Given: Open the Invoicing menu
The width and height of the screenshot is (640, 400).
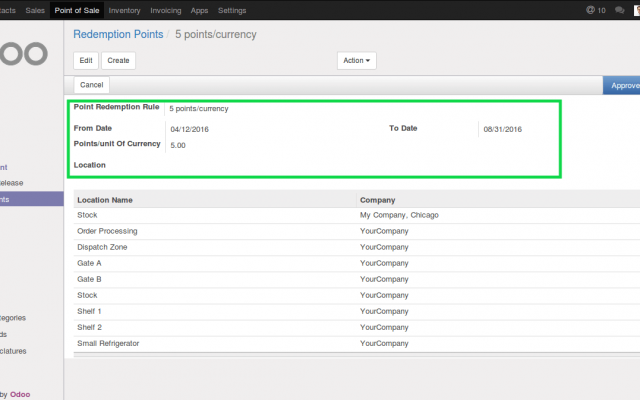Looking at the screenshot, I should pyautogui.click(x=165, y=10).
